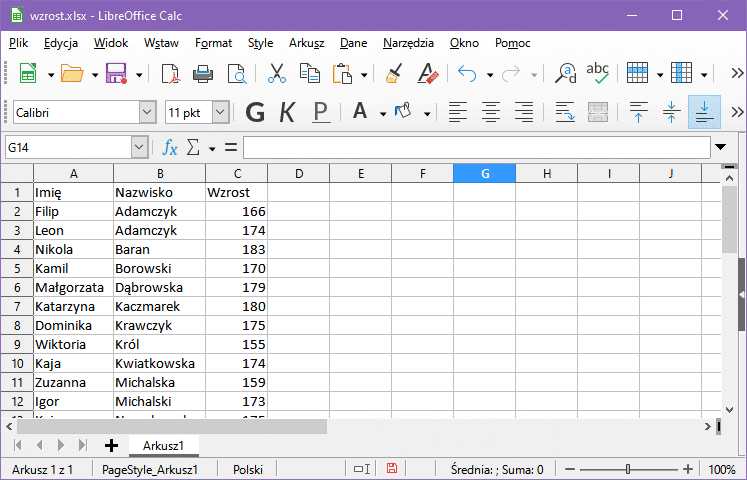
Task: Expand the font size 11 pkt dropdown
Action: 221,112
